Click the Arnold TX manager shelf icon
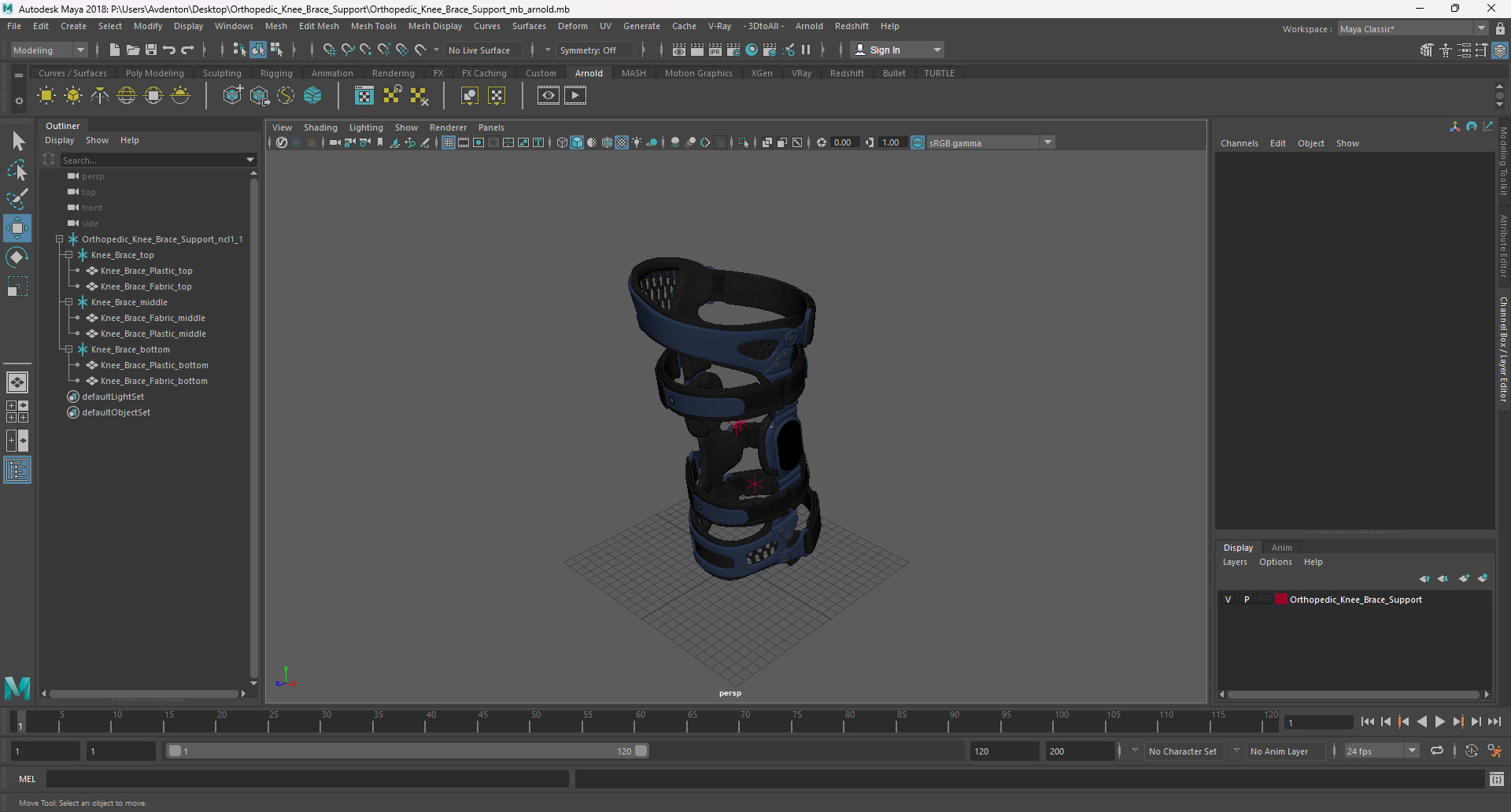 click(364, 96)
